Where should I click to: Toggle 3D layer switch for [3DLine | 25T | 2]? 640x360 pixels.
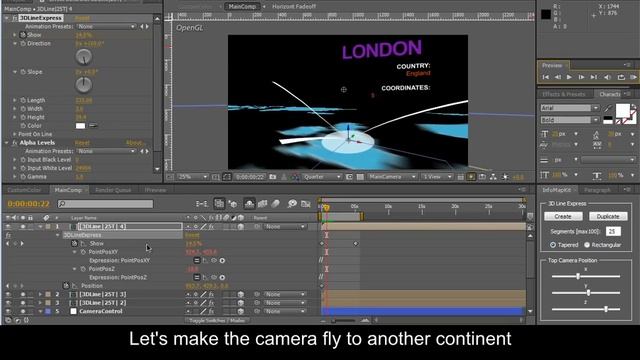pos(240,303)
